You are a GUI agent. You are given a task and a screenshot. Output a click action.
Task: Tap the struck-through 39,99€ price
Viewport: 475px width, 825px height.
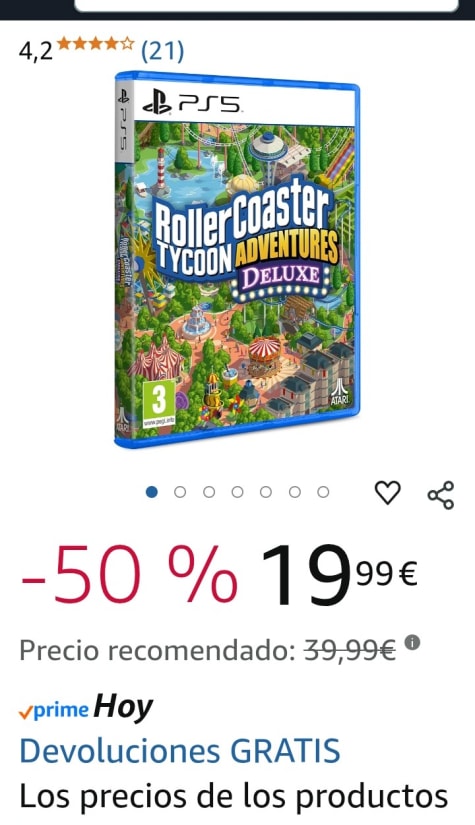click(x=350, y=651)
